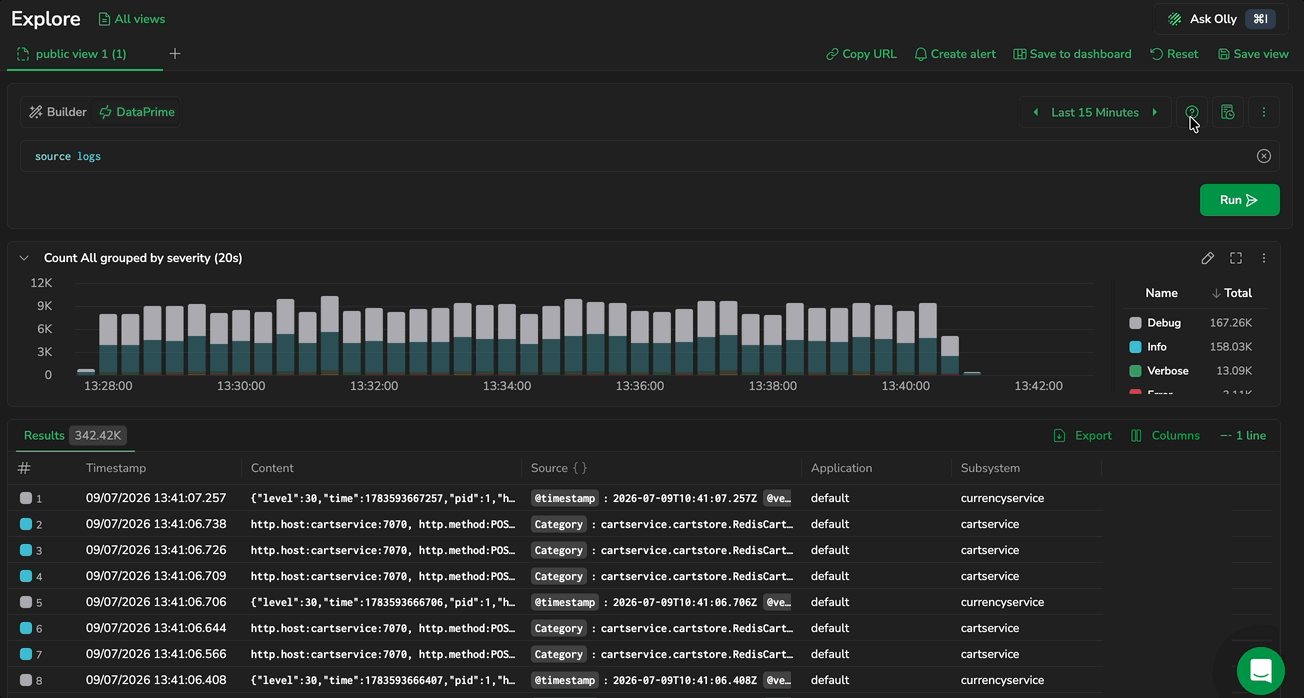Click the Subsystem column header
The width and height of the screenshot is (1304, 698).
[990, 468]
